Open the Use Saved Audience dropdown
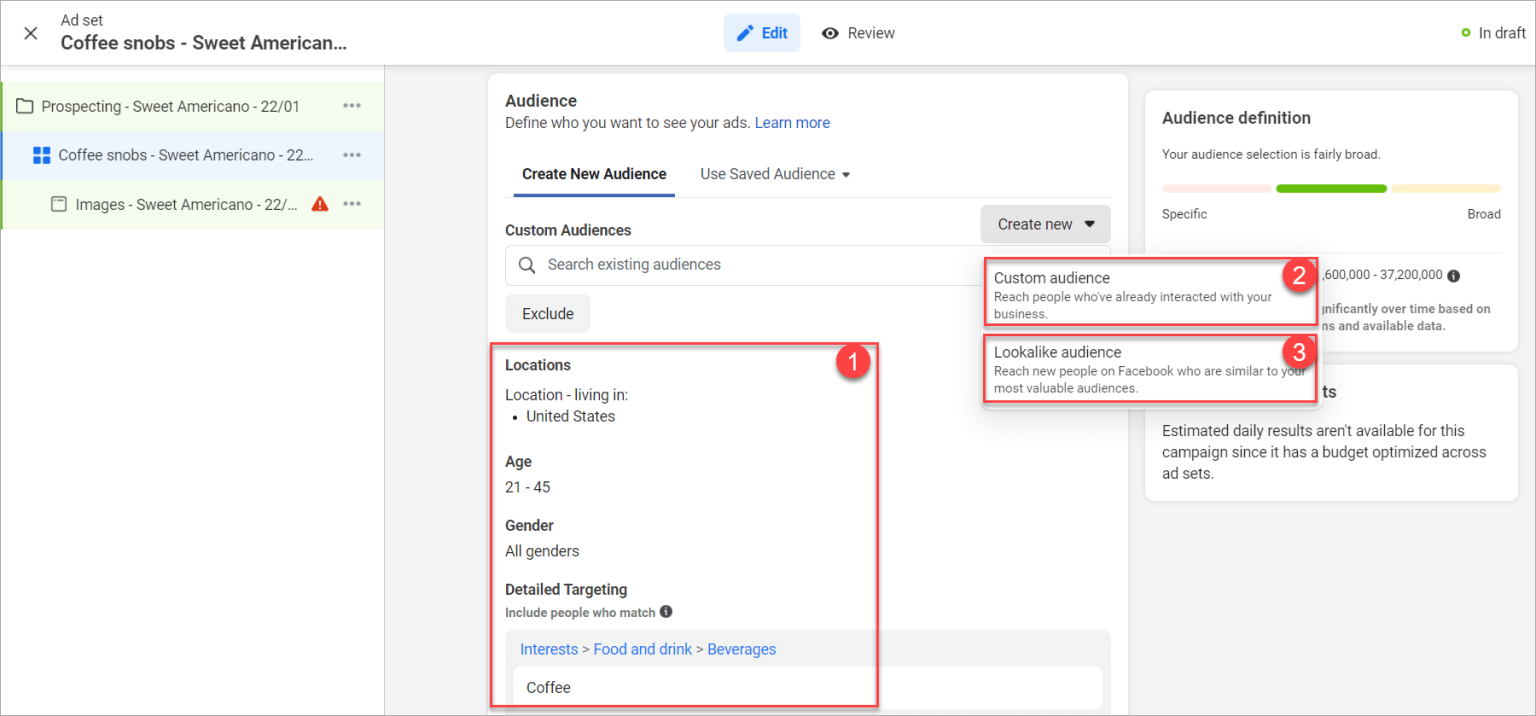This screenshot has height=716, width=1536. tap(775, 173)
